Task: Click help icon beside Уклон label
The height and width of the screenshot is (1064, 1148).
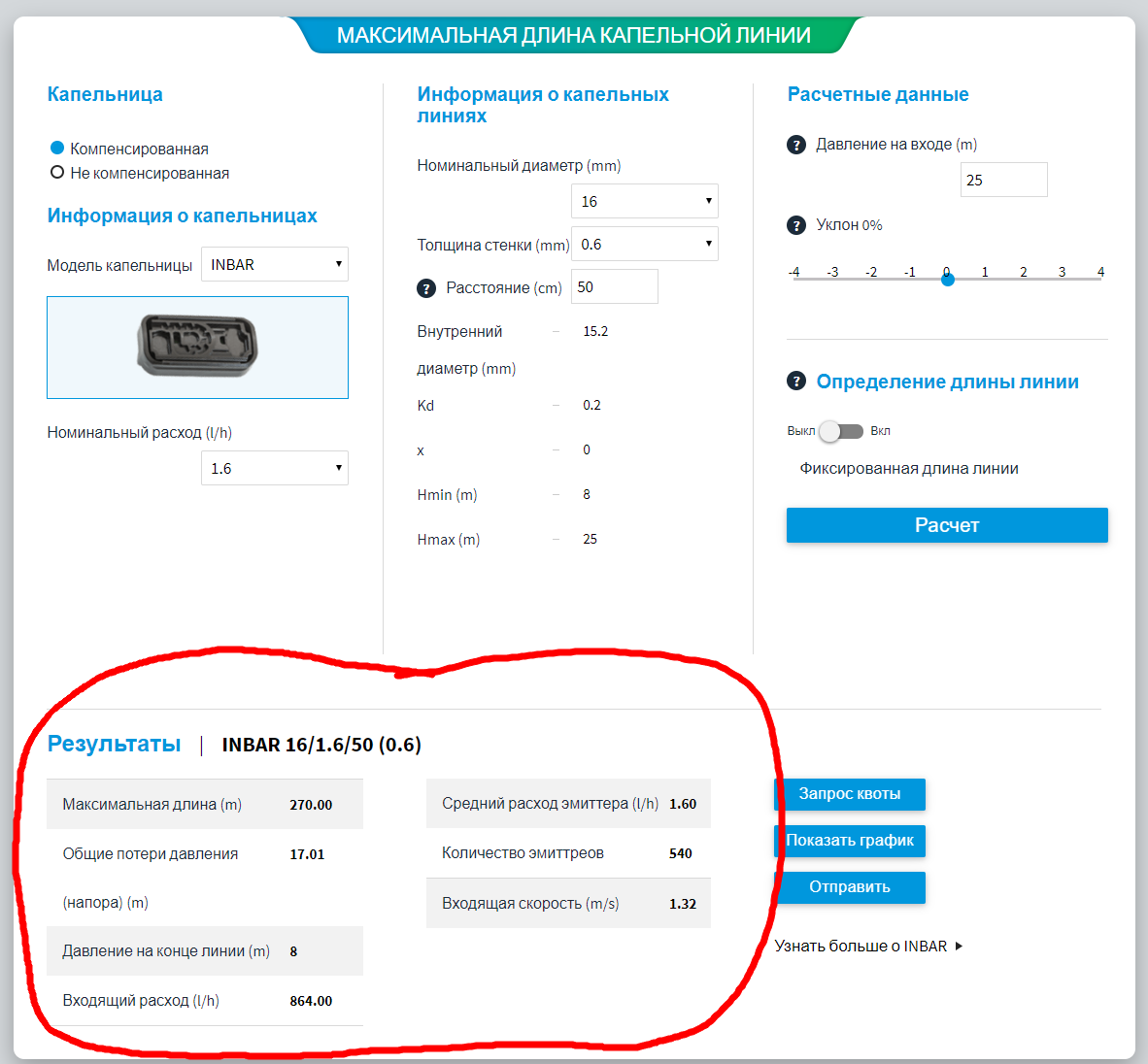Action: (x=796, y=225)
